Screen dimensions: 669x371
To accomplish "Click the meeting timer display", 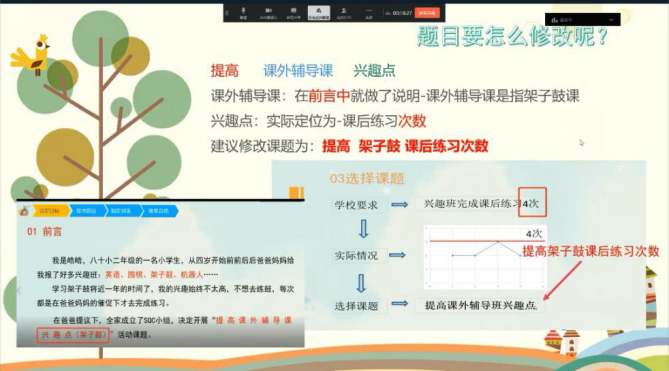I will (402, 13).
